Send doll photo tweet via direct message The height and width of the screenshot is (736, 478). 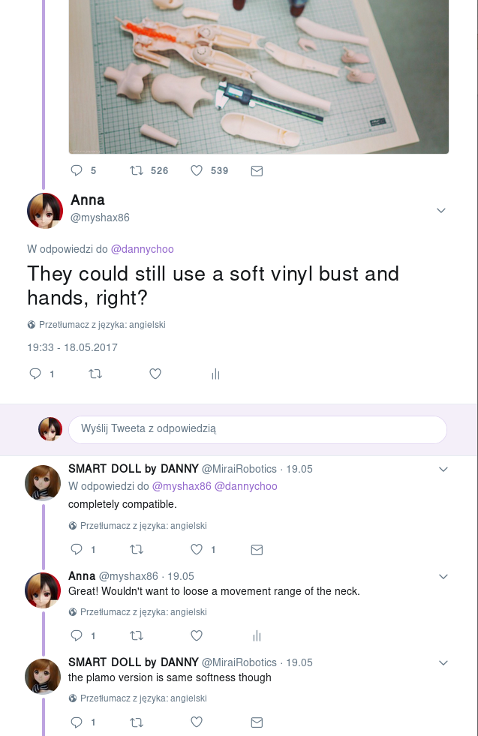[x=257, y=171]
